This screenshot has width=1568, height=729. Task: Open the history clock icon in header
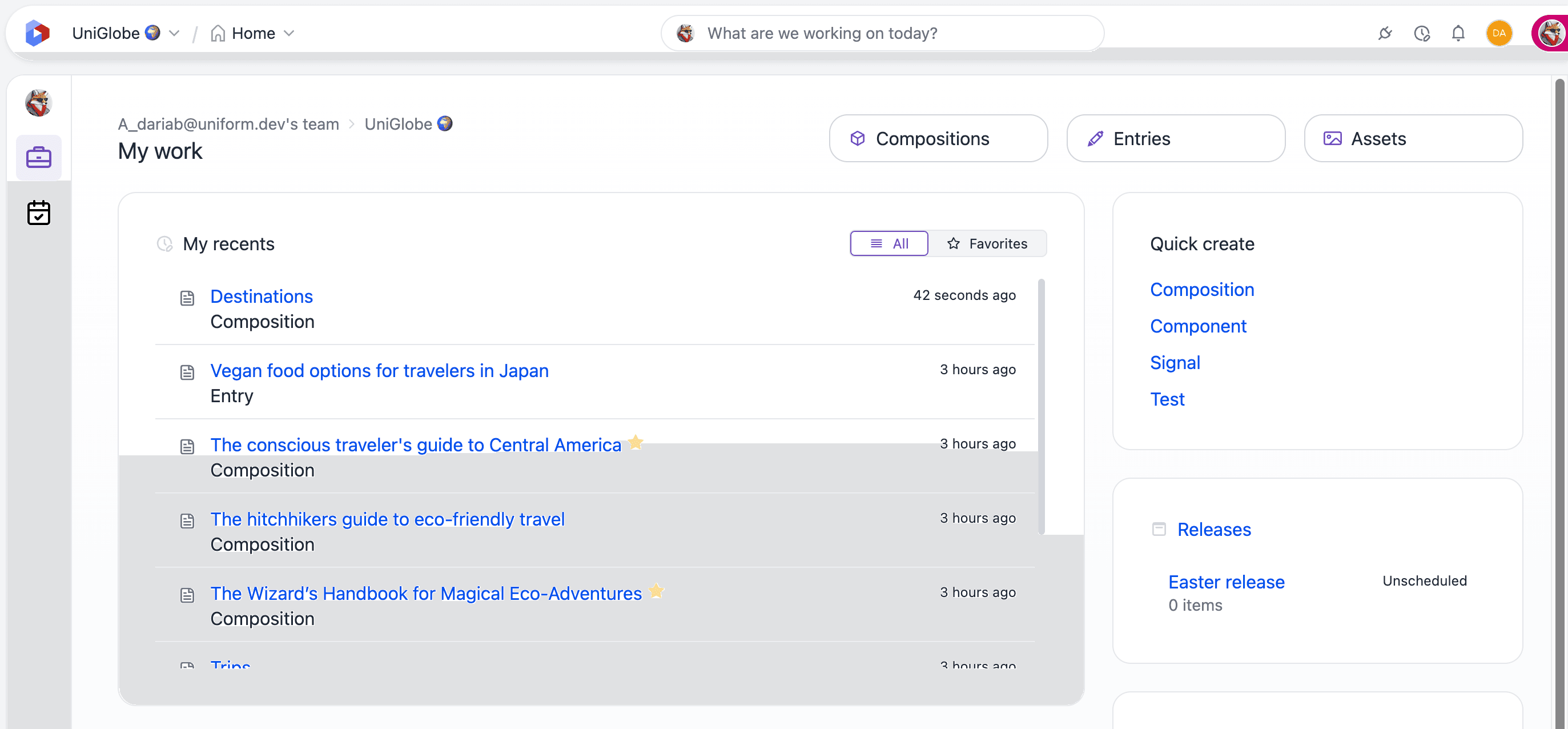[x=1421, y=34]
